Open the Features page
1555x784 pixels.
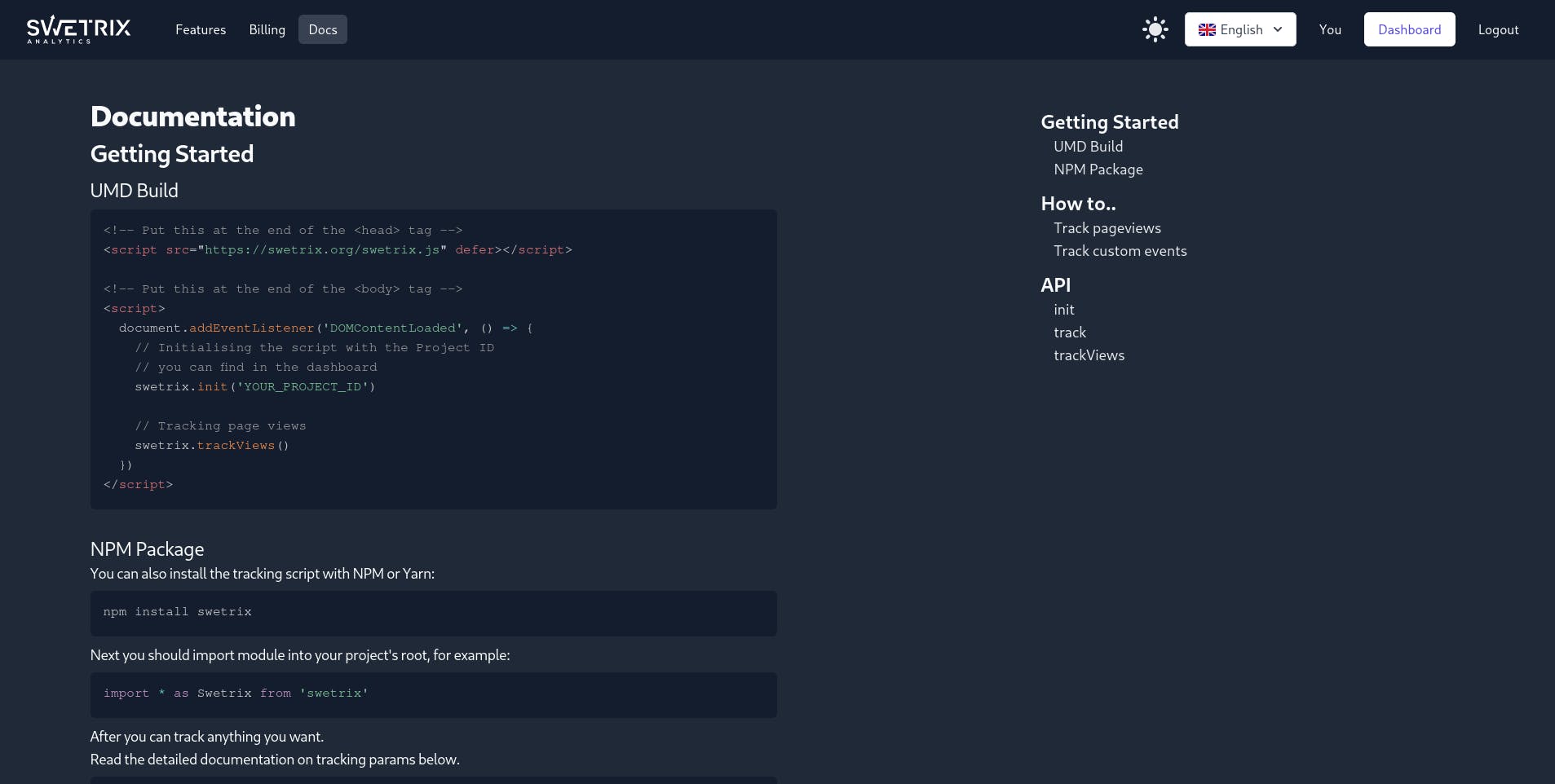[x=201, y=29]
